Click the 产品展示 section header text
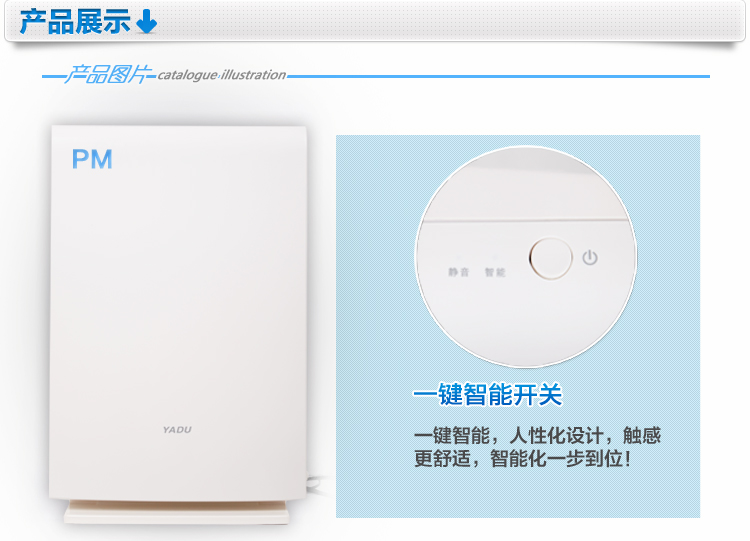This screenshot has width=750, height=541. tap(75, 22)
